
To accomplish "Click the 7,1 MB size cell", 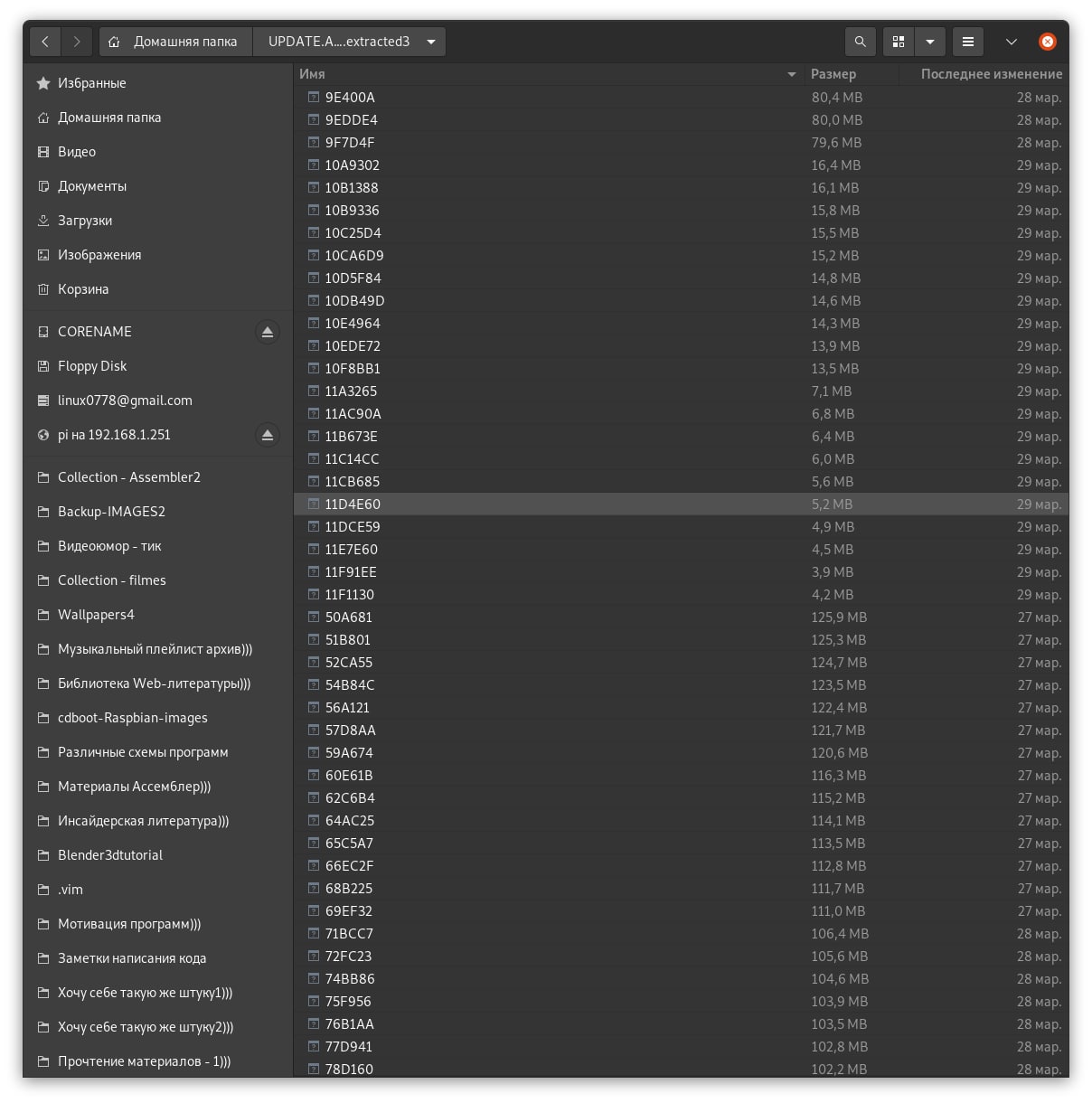I will (832, 391).
